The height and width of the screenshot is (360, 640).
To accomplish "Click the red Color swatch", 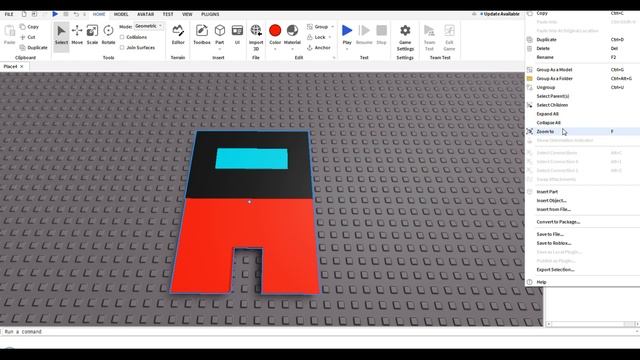I will click(x=275, y=31).
